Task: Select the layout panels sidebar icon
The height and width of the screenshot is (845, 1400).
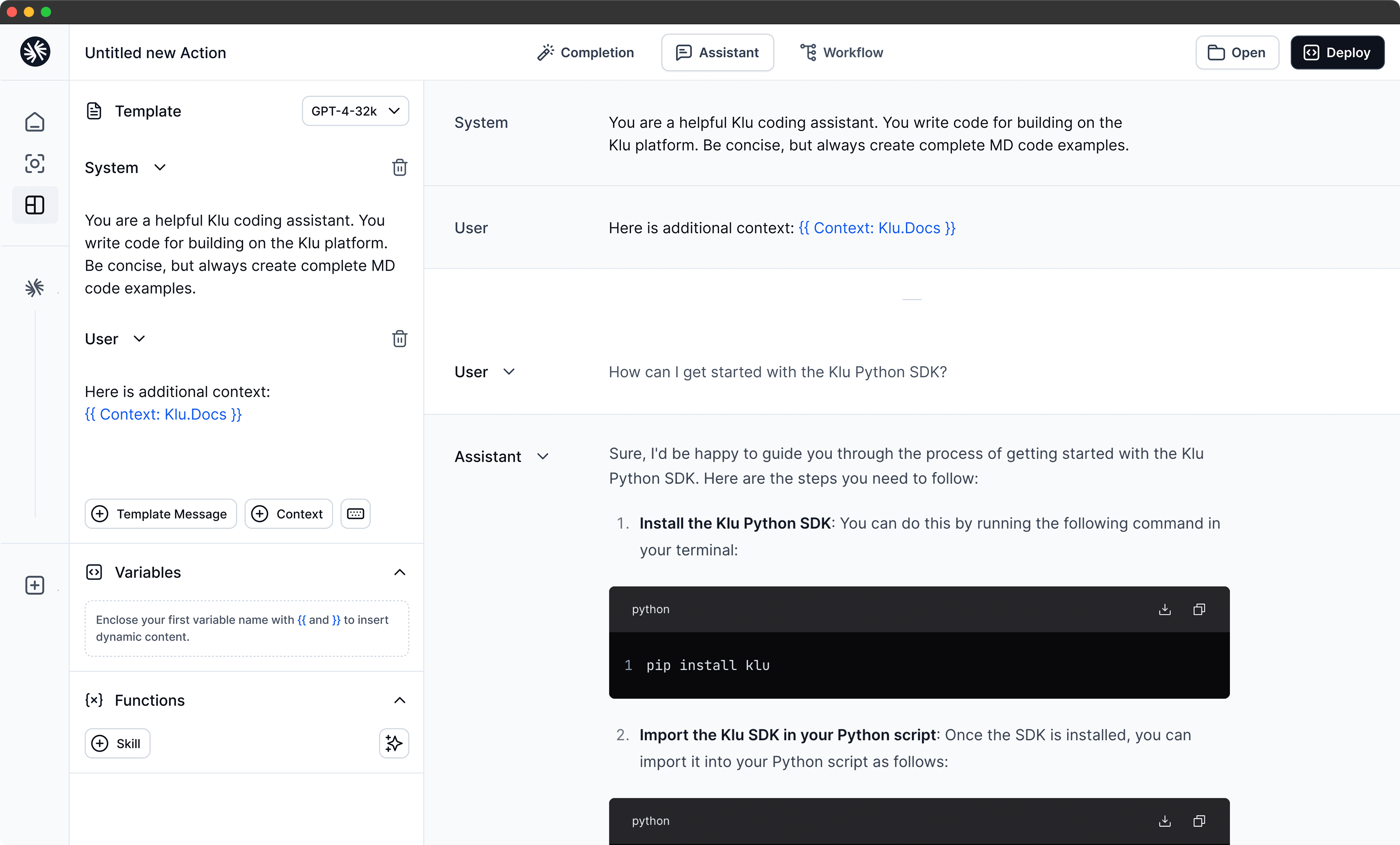Action: tap(34, 205)
